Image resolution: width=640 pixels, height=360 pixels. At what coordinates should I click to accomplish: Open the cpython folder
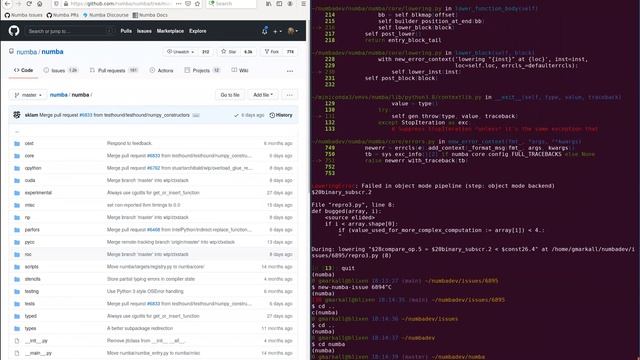point(33,168)
